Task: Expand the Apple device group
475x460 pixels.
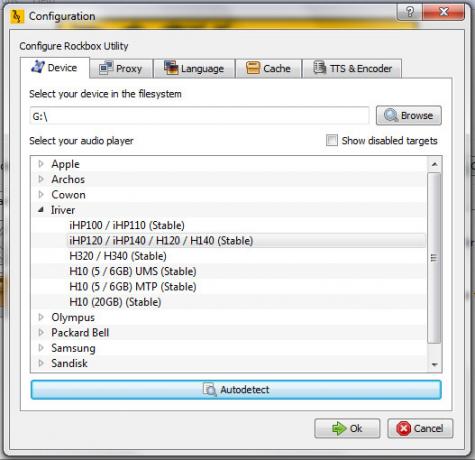Action: (x=41, y=164)
